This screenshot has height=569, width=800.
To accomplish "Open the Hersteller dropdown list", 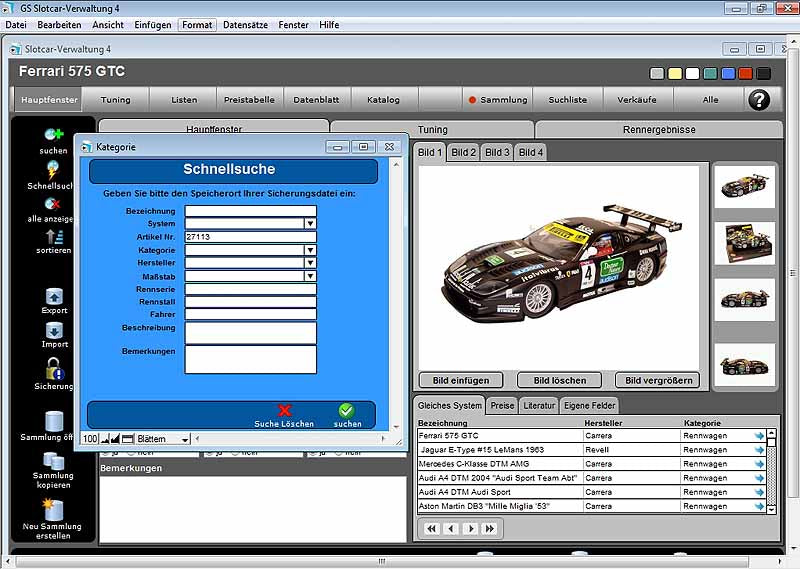I will tap(310, 263).
